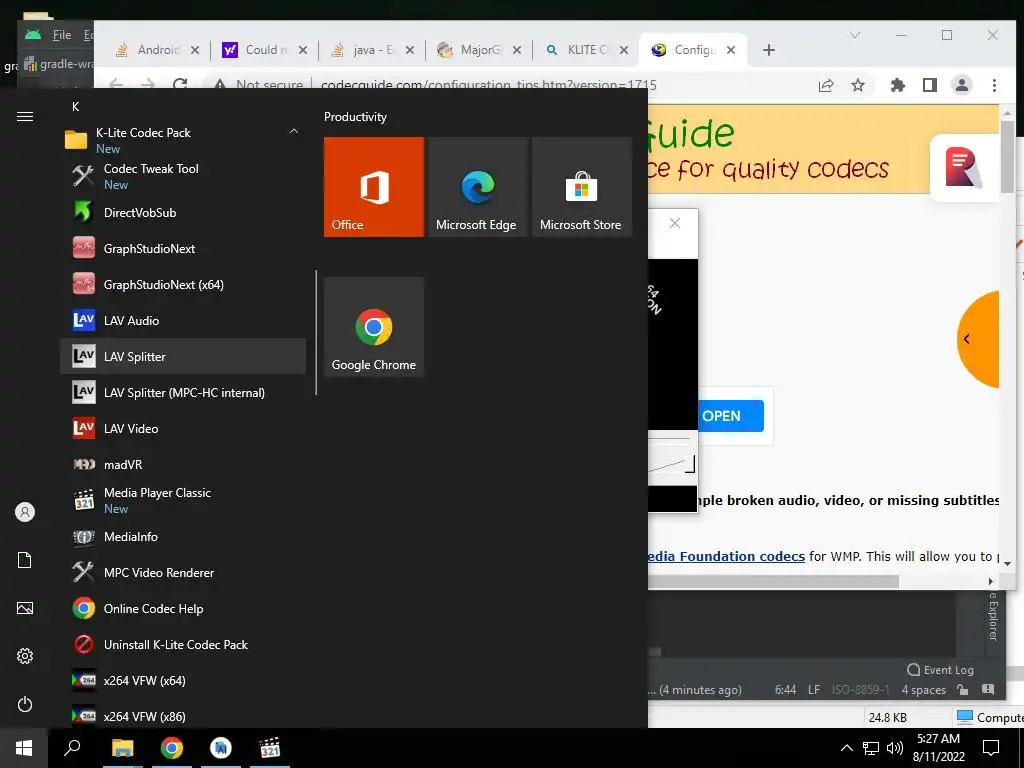This screenshot has width=1024, height=768.
Task: Open MPC Video Renderer
Action: tap(183, 572)
